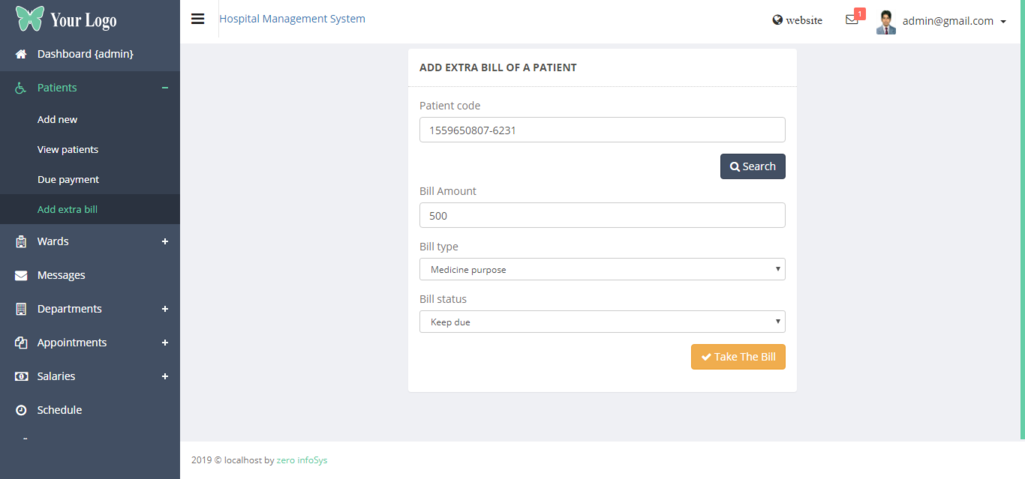1025x479 pixels.
Task: Expand the Departments plus toggle
Action: tap(165, 309)
